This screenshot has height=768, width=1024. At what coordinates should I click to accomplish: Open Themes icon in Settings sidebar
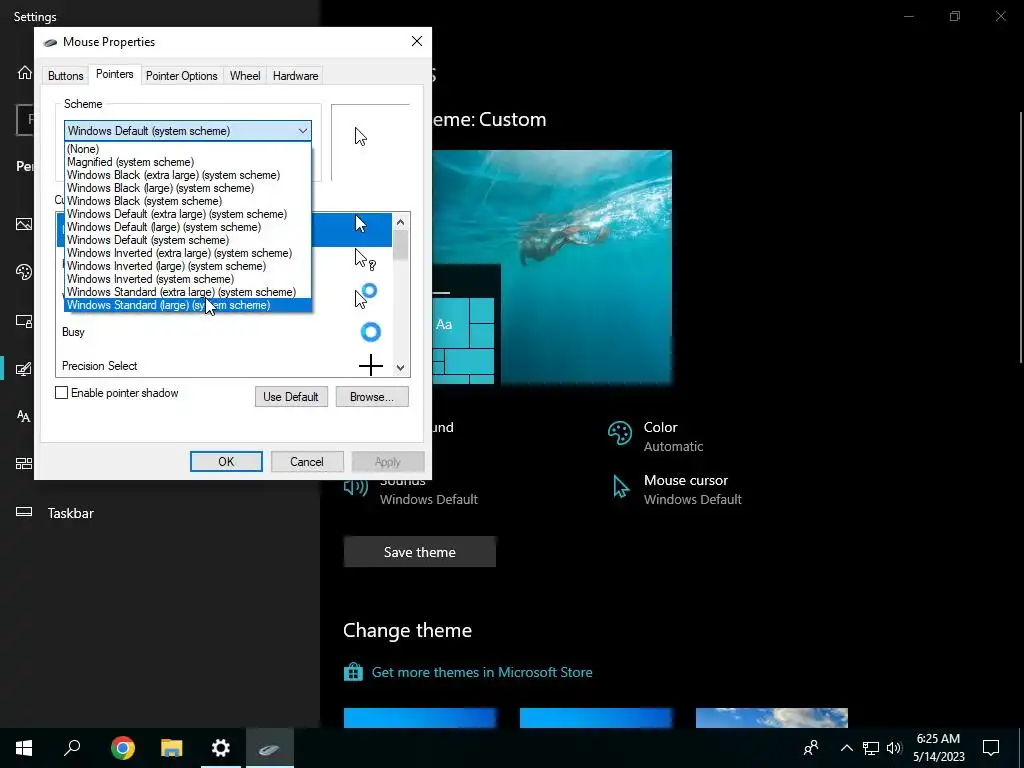[24, 369]
